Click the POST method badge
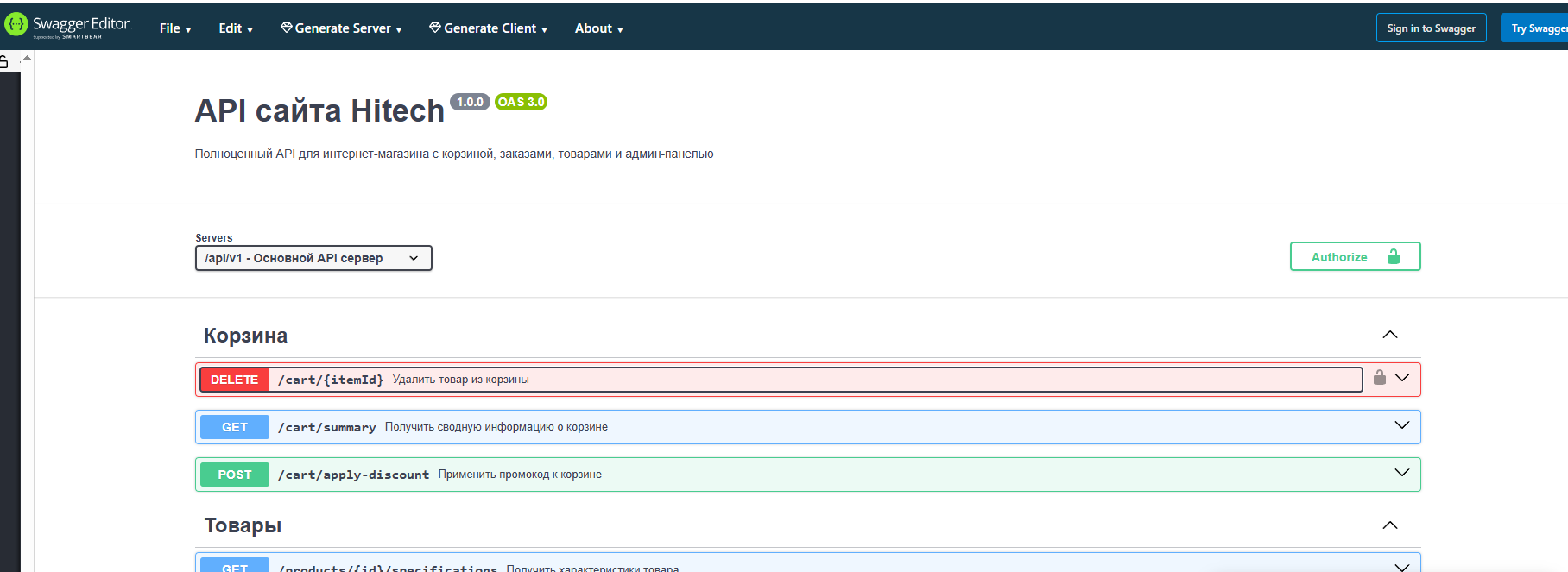1568x572 pixels. [234, 475]
